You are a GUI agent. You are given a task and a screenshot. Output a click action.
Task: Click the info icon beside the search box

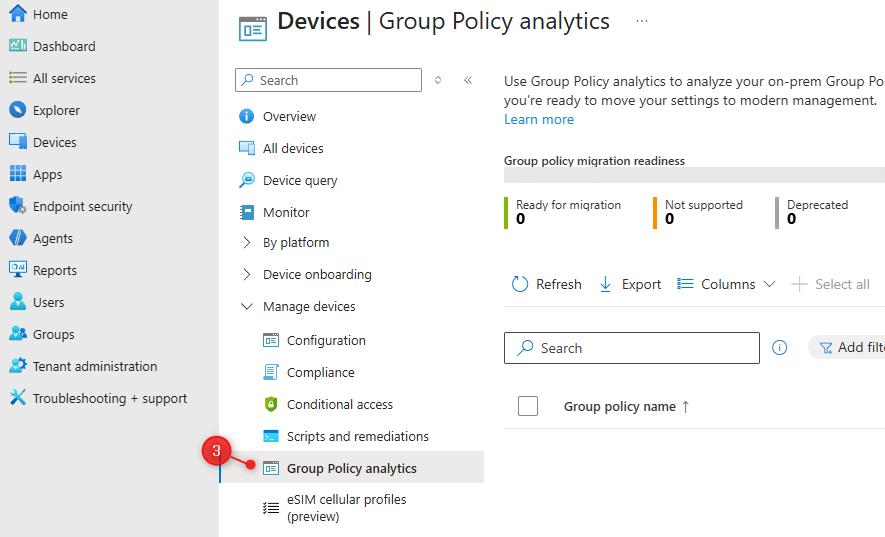pyautogui.click(x=779, y=347)
